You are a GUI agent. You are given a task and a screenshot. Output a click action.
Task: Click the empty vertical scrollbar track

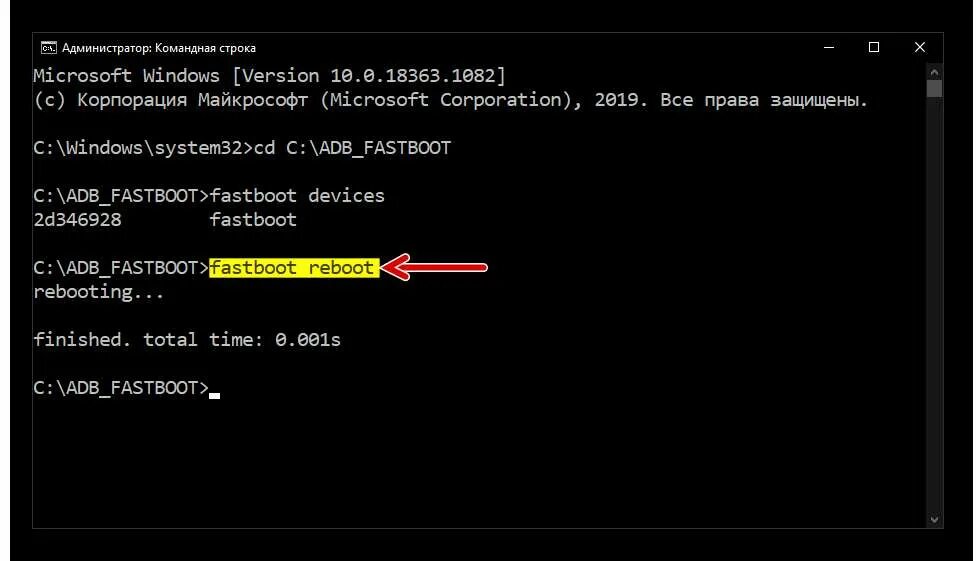[x=934, y=305]
